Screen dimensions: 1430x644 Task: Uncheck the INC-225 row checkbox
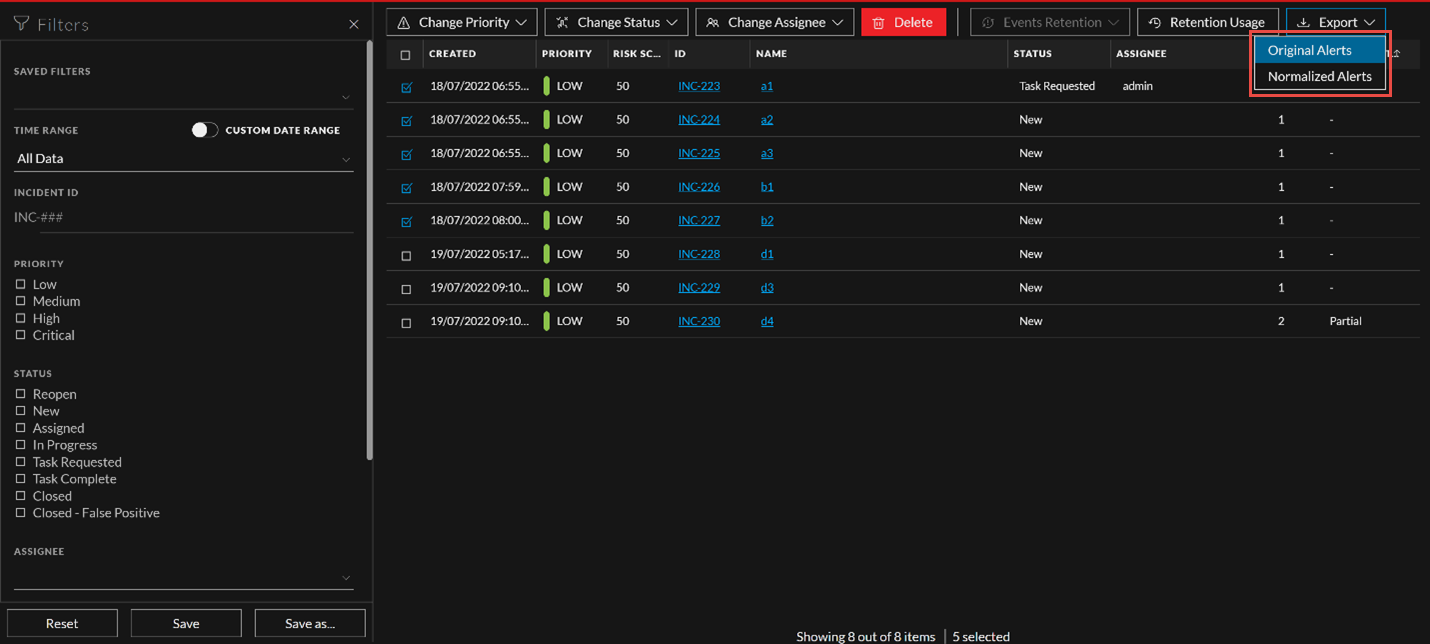(x=406, y=154)
